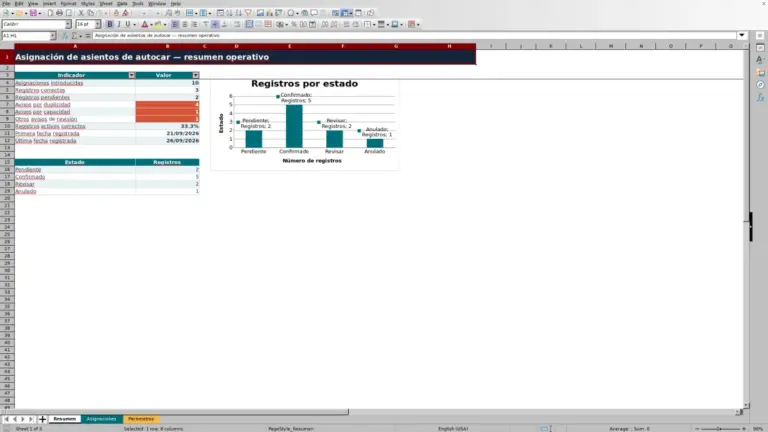Click the AutoFilter funnel icon
Image resolution: width=768 pixels, height=432 pixels.
point(248,13)
